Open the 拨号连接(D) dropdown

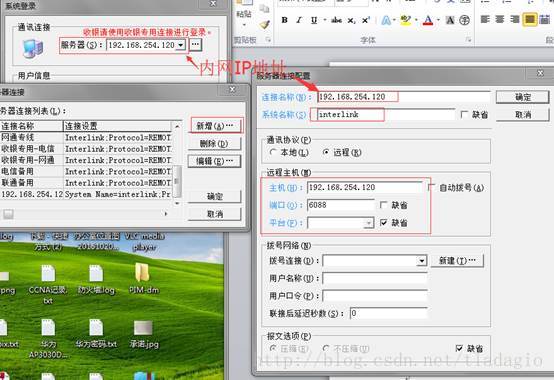point(422,261)
